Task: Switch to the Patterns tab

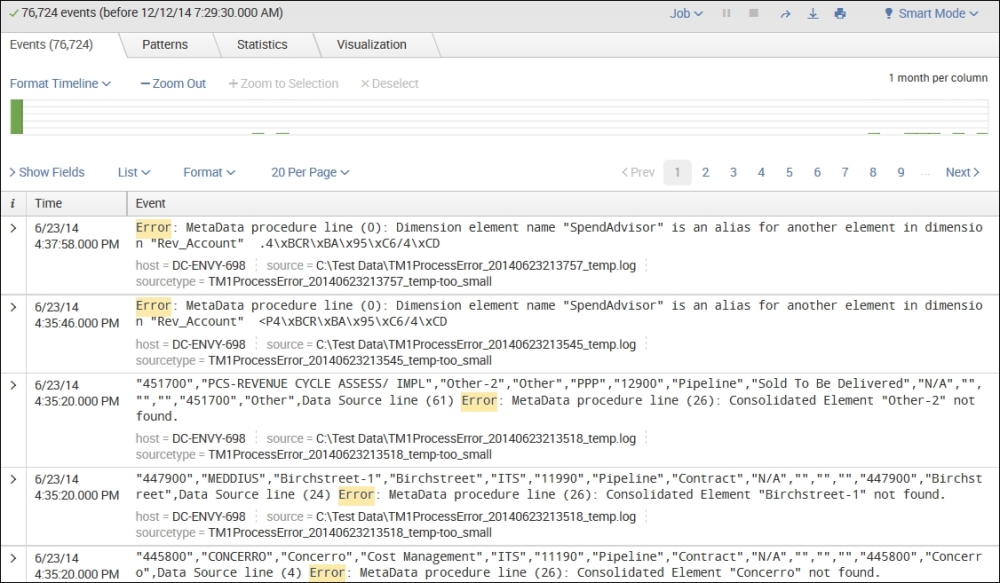Action: [x=164, y=45]
